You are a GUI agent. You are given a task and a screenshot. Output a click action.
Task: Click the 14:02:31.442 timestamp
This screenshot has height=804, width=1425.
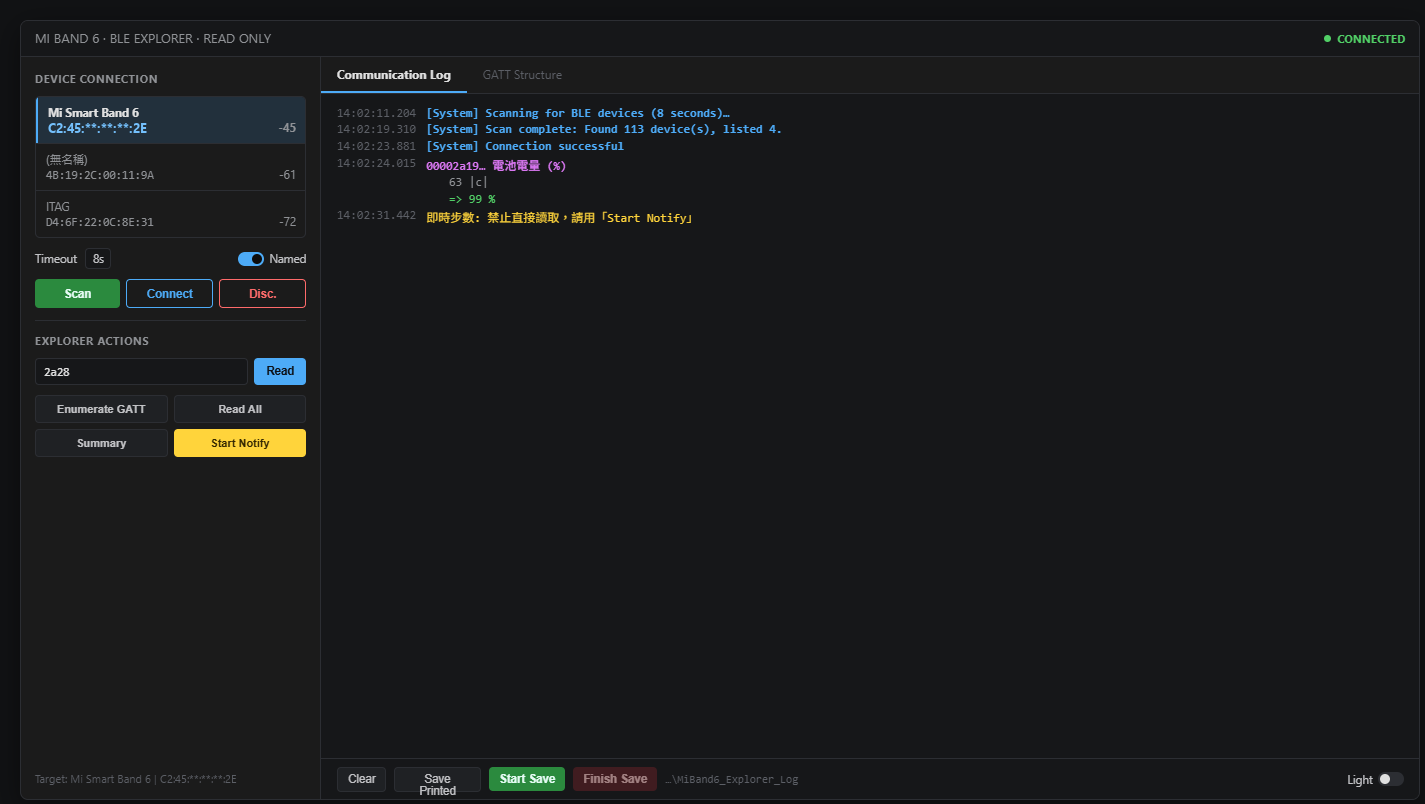click(376, 215)
